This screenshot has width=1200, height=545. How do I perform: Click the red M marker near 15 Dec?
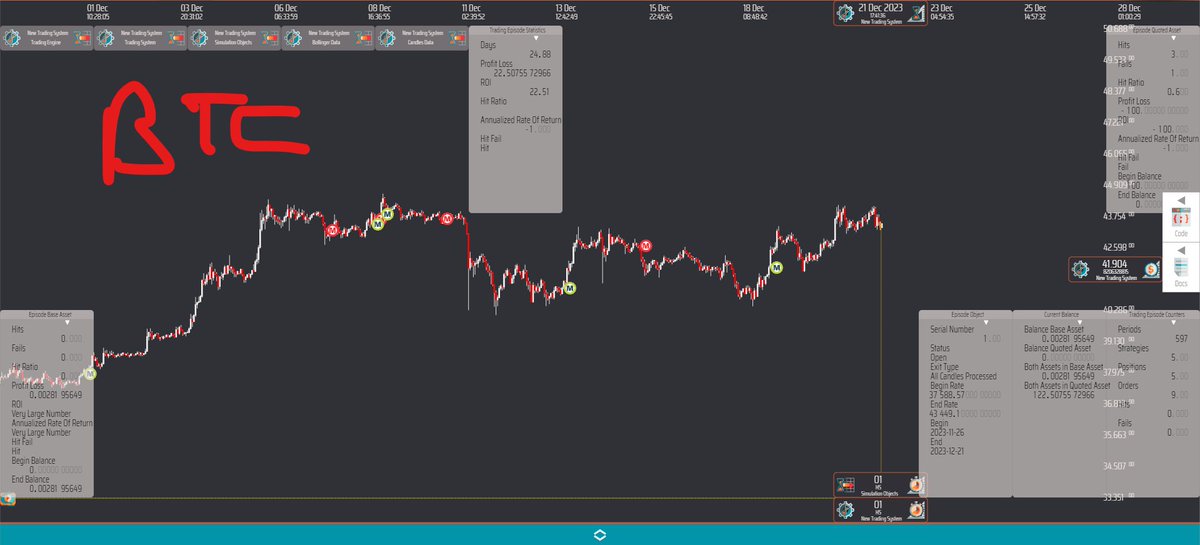coord(646,245)
